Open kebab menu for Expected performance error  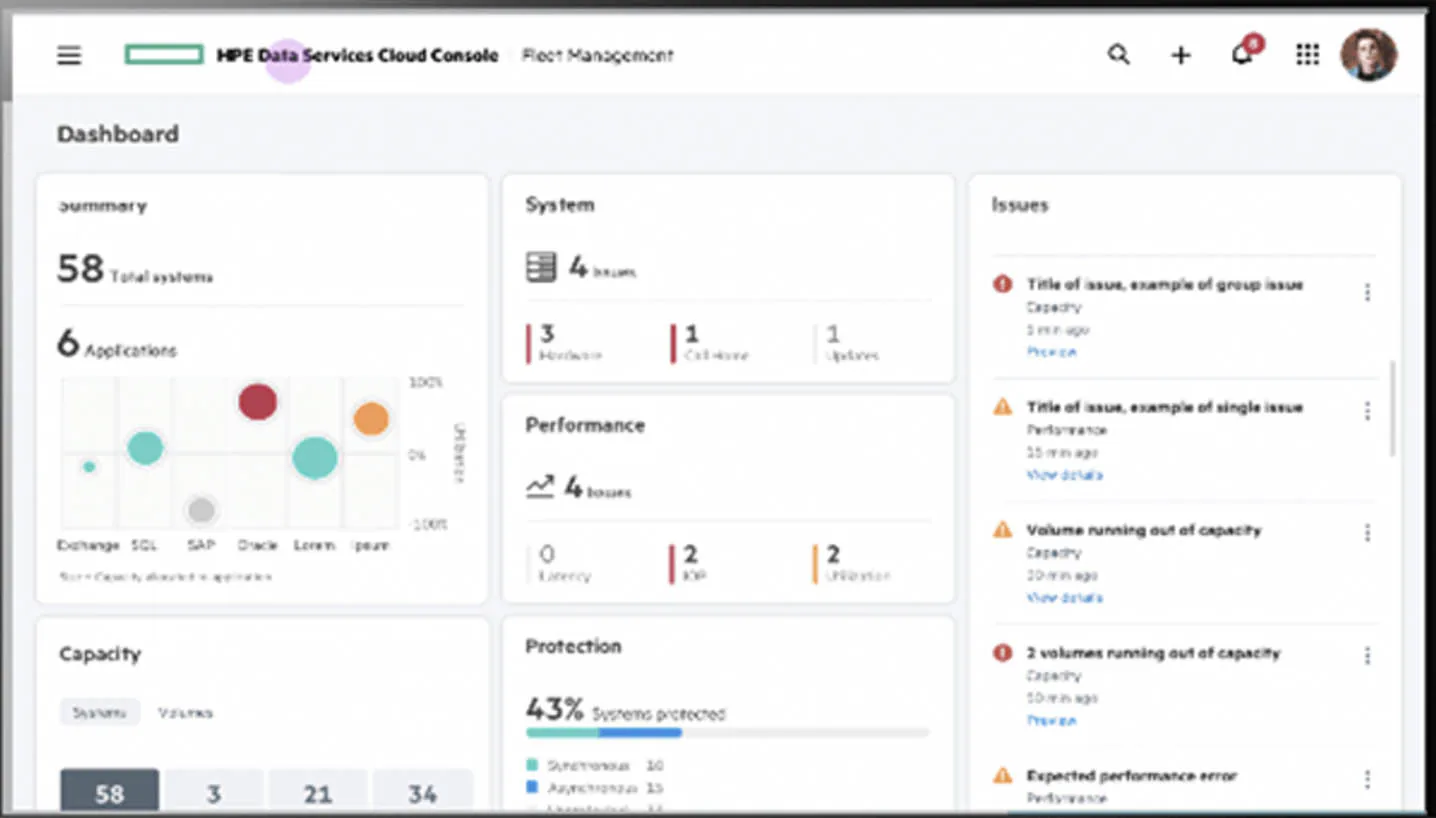[1367, 779]
